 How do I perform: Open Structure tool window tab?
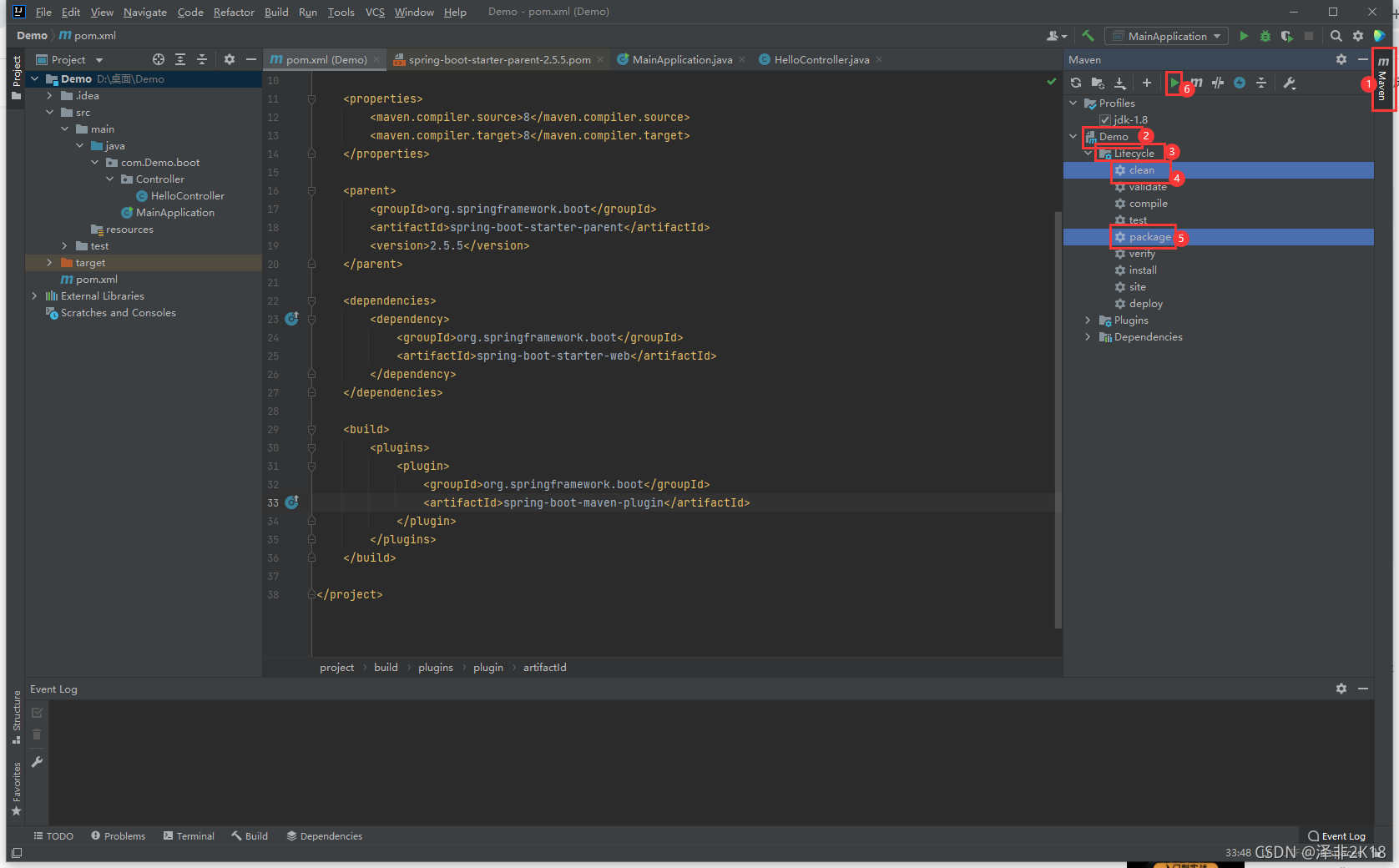[16, 718]
